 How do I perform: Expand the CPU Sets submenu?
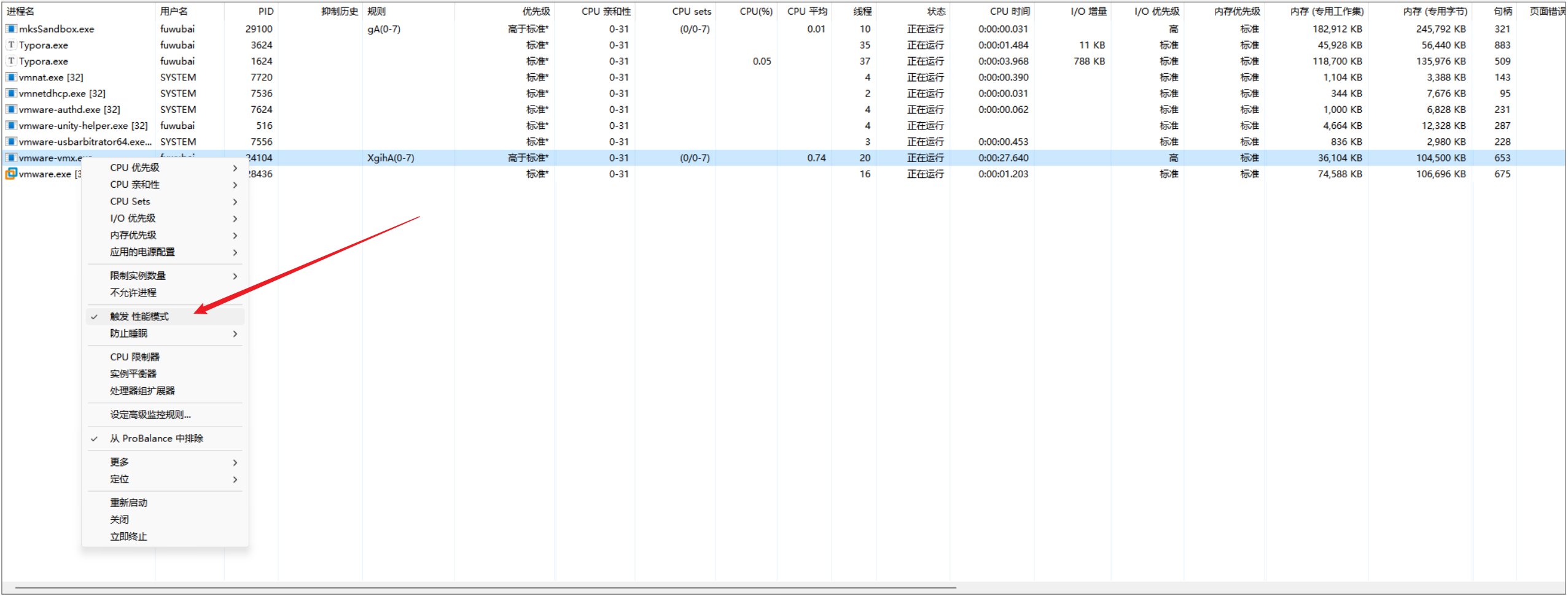coord(166,201)
